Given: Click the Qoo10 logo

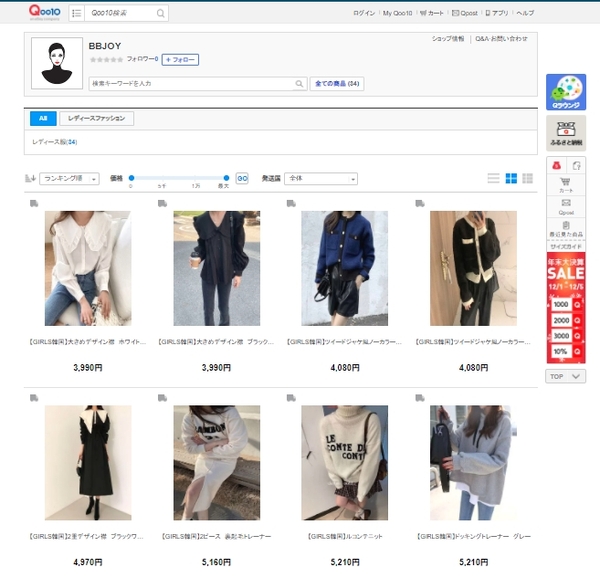Looking at the screenshot, I should 45,12.
